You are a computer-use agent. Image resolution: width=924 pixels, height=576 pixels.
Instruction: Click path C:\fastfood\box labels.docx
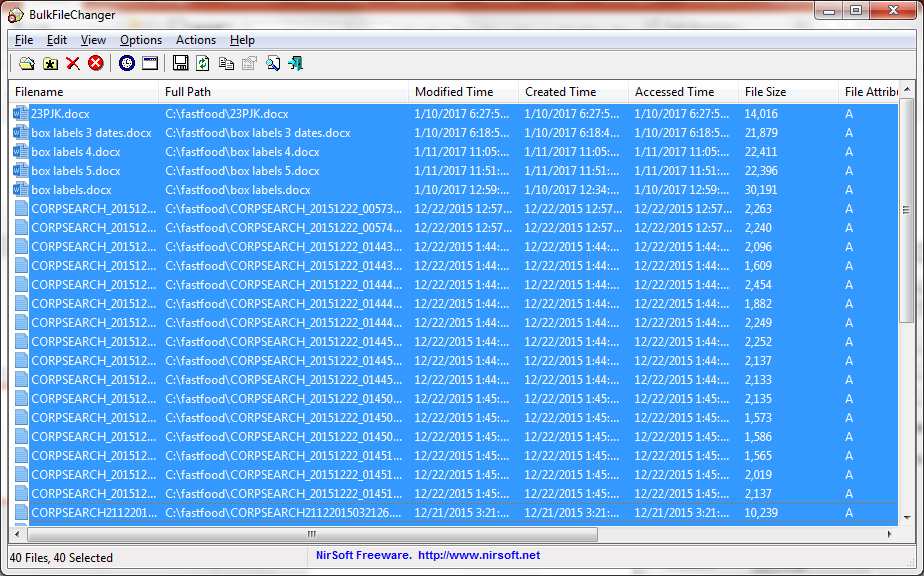(237, 190)
